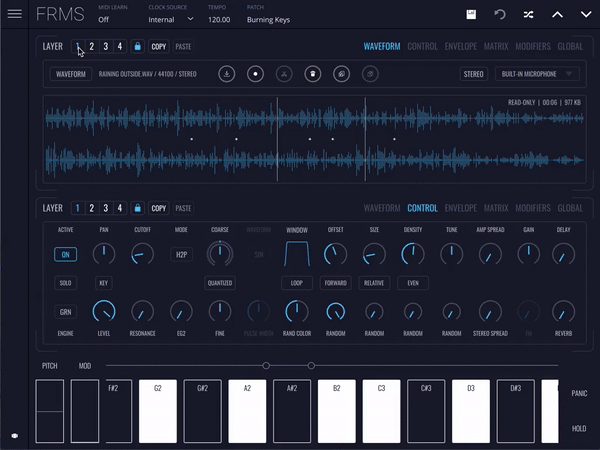The width and height of the screenshot is (600, 450).
Task: Go to previous patch with up arrow
Action: [557, 14]
